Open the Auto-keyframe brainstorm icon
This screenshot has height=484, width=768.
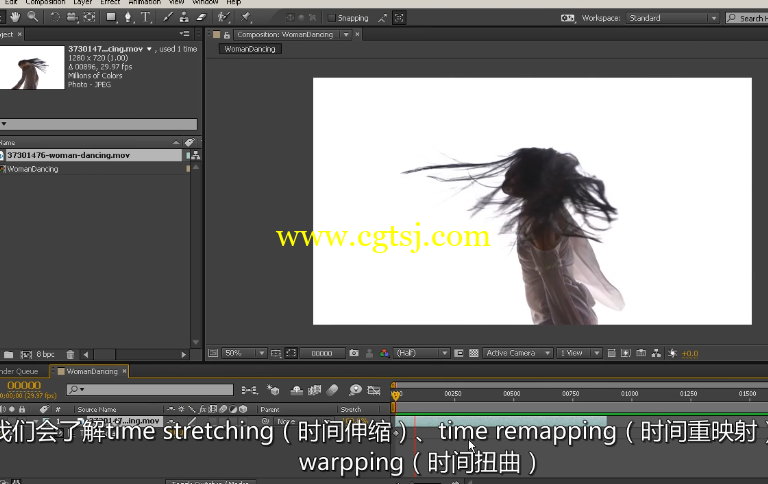(x=355, y=390)
